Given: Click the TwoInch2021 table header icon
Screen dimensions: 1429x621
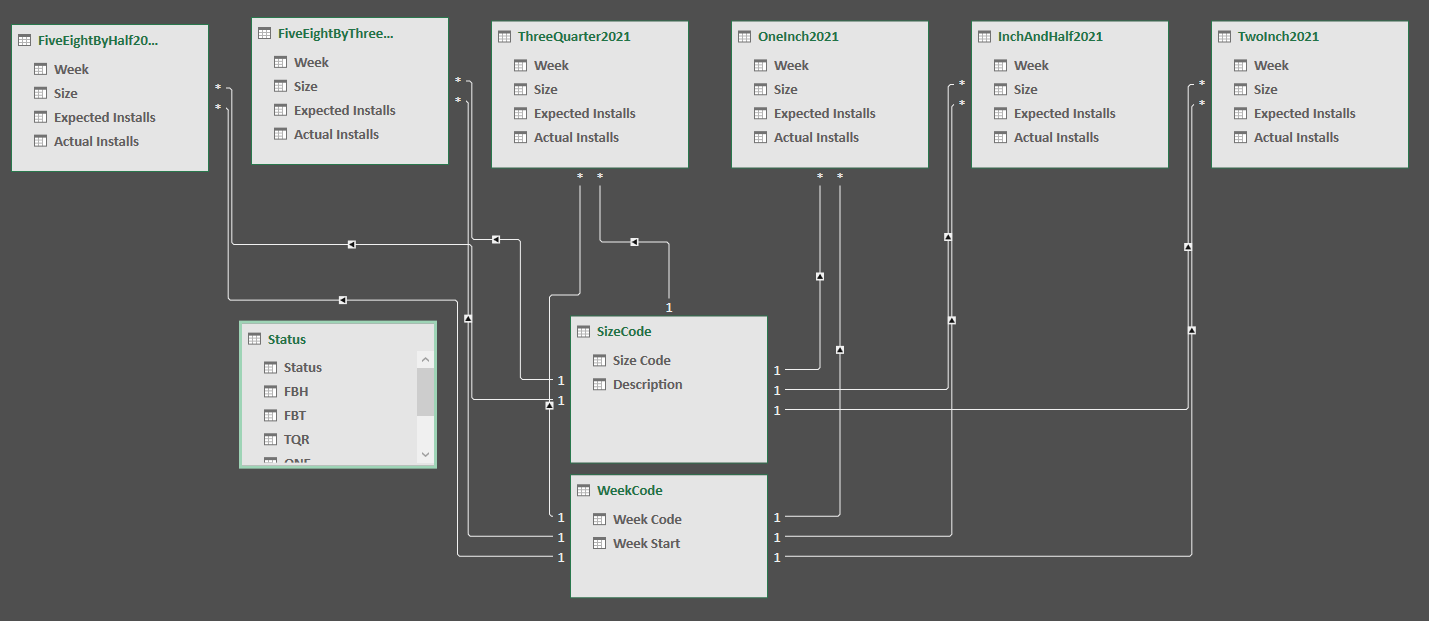Looking at the screenshot, I should click(x=1225, y=37).
